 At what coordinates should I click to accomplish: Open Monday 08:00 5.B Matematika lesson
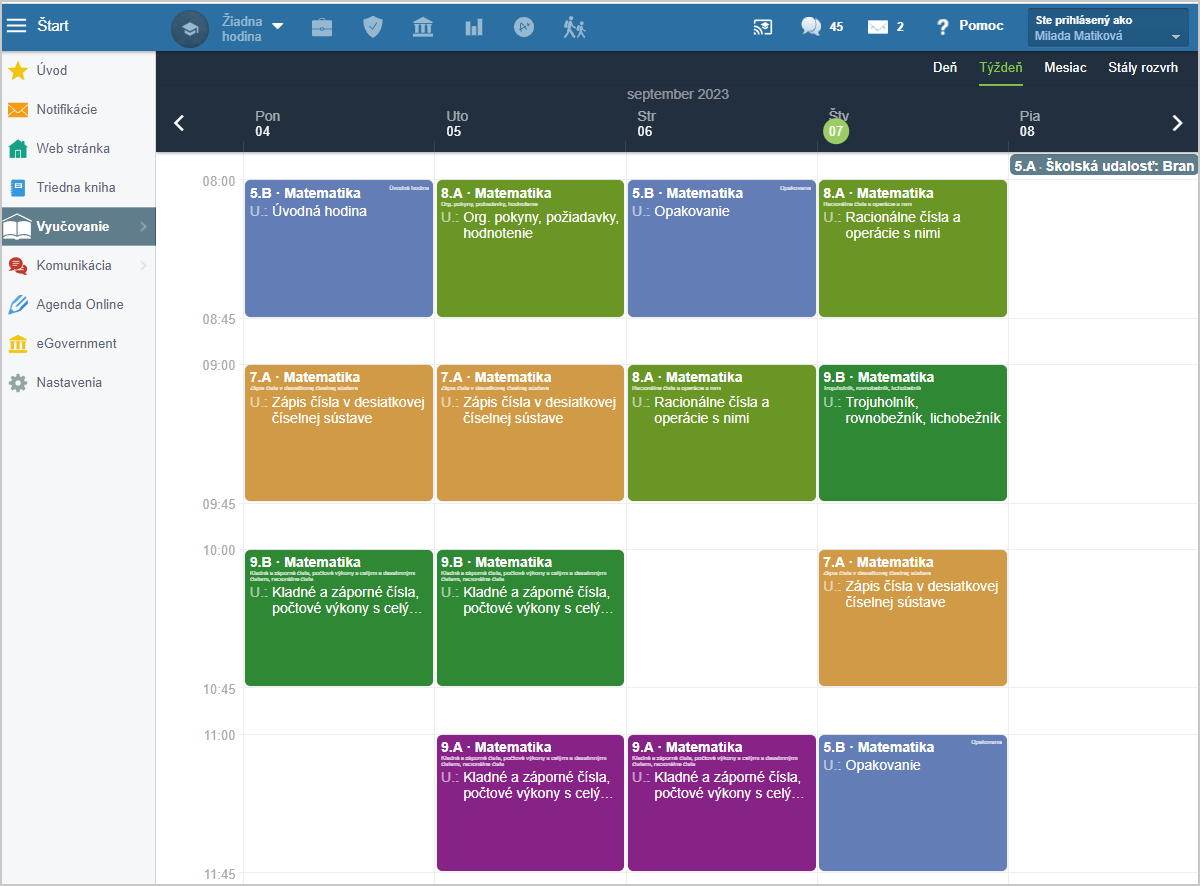click(x=338, y=249)
